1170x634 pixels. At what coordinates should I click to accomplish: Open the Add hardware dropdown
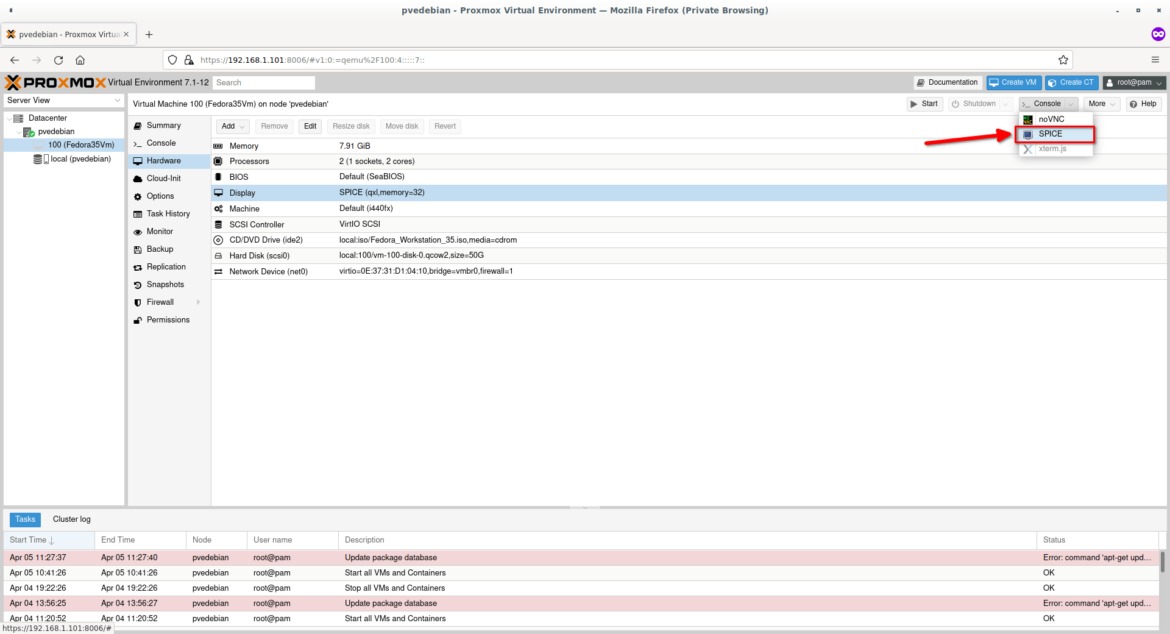coord(233,126)
